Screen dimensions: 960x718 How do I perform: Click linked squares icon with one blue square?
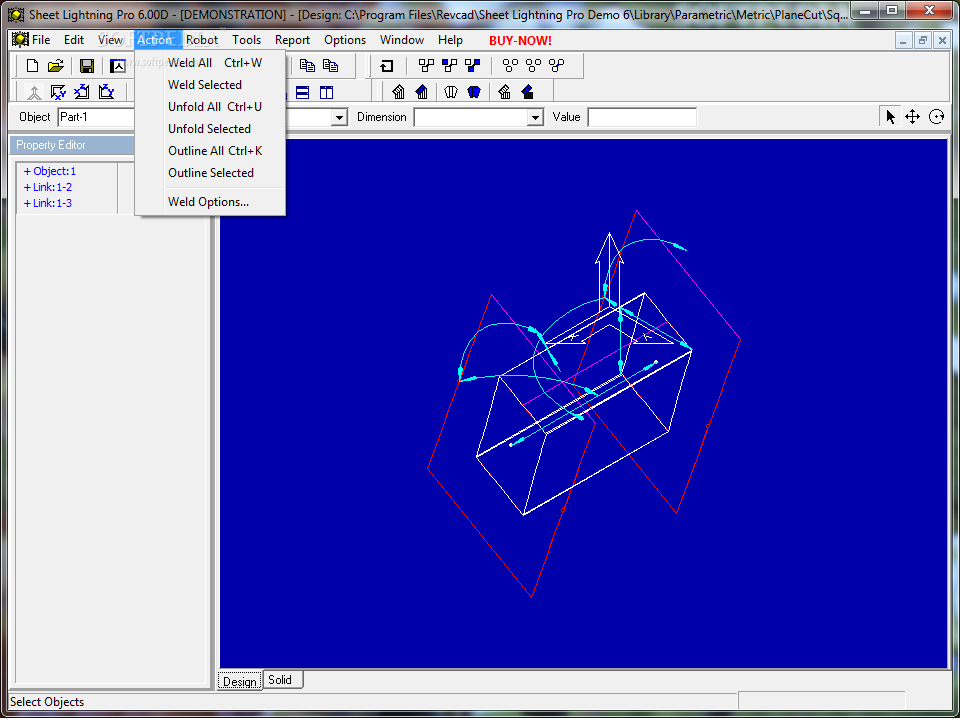pos(449,65)
